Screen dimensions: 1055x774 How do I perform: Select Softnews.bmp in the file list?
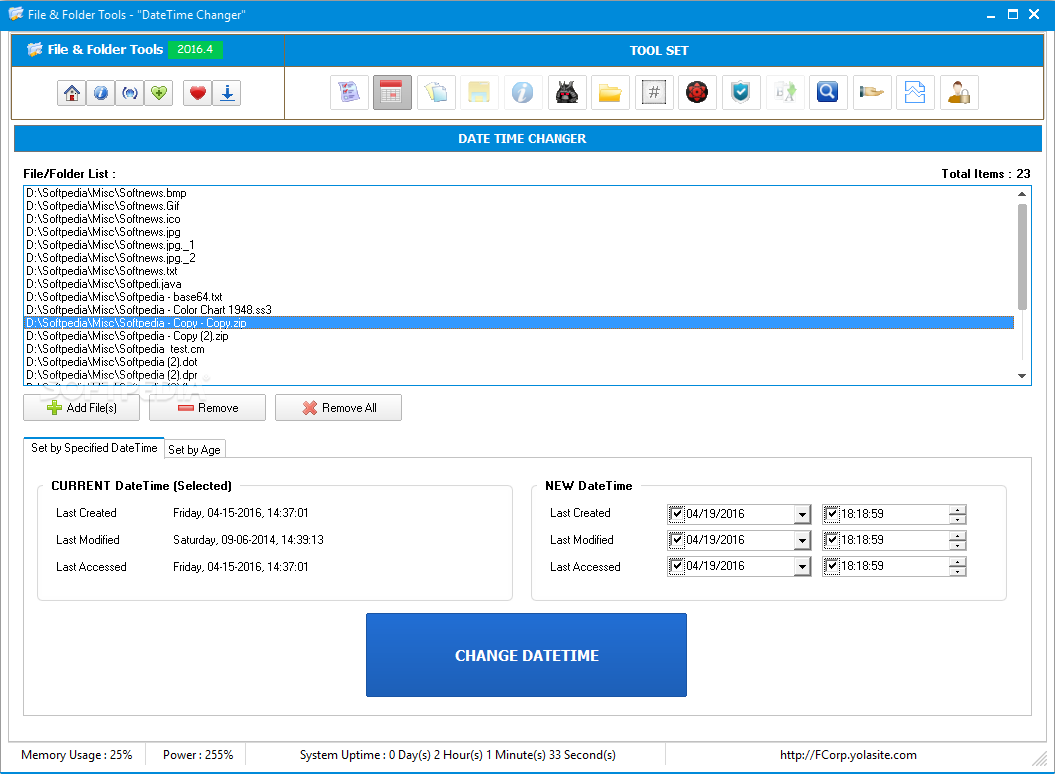[519, 193]
